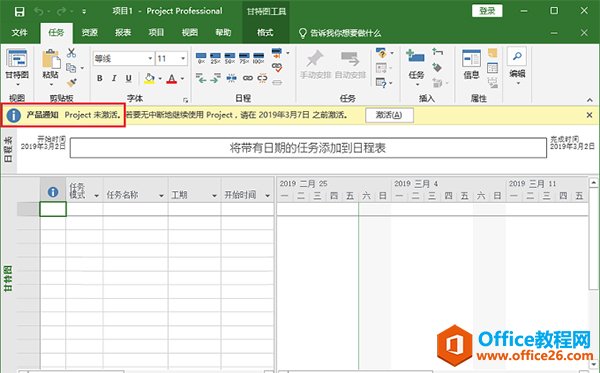Open the font size 11 dropdown
This screenshot has width=600, height=373.
(183, 59)
